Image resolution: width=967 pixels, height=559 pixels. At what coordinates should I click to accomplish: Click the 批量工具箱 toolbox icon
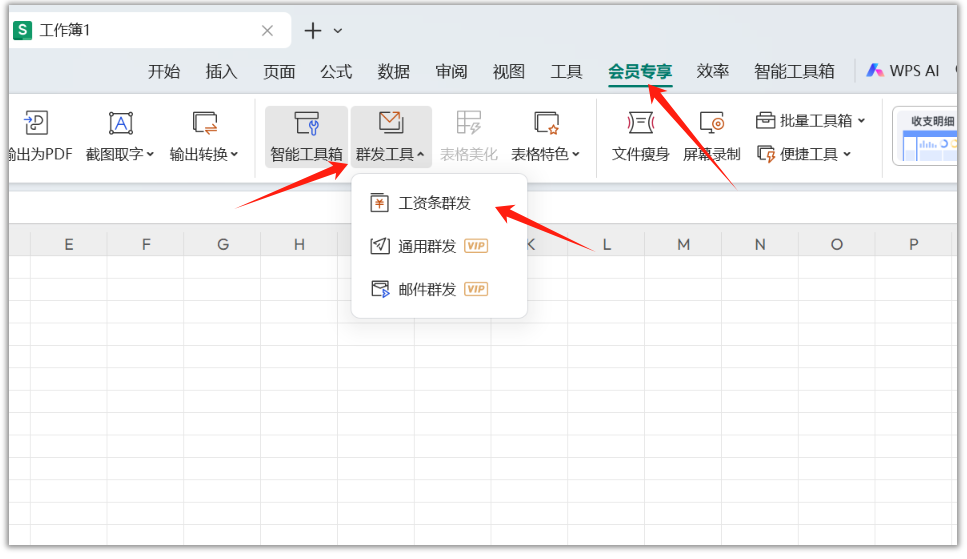765,120
